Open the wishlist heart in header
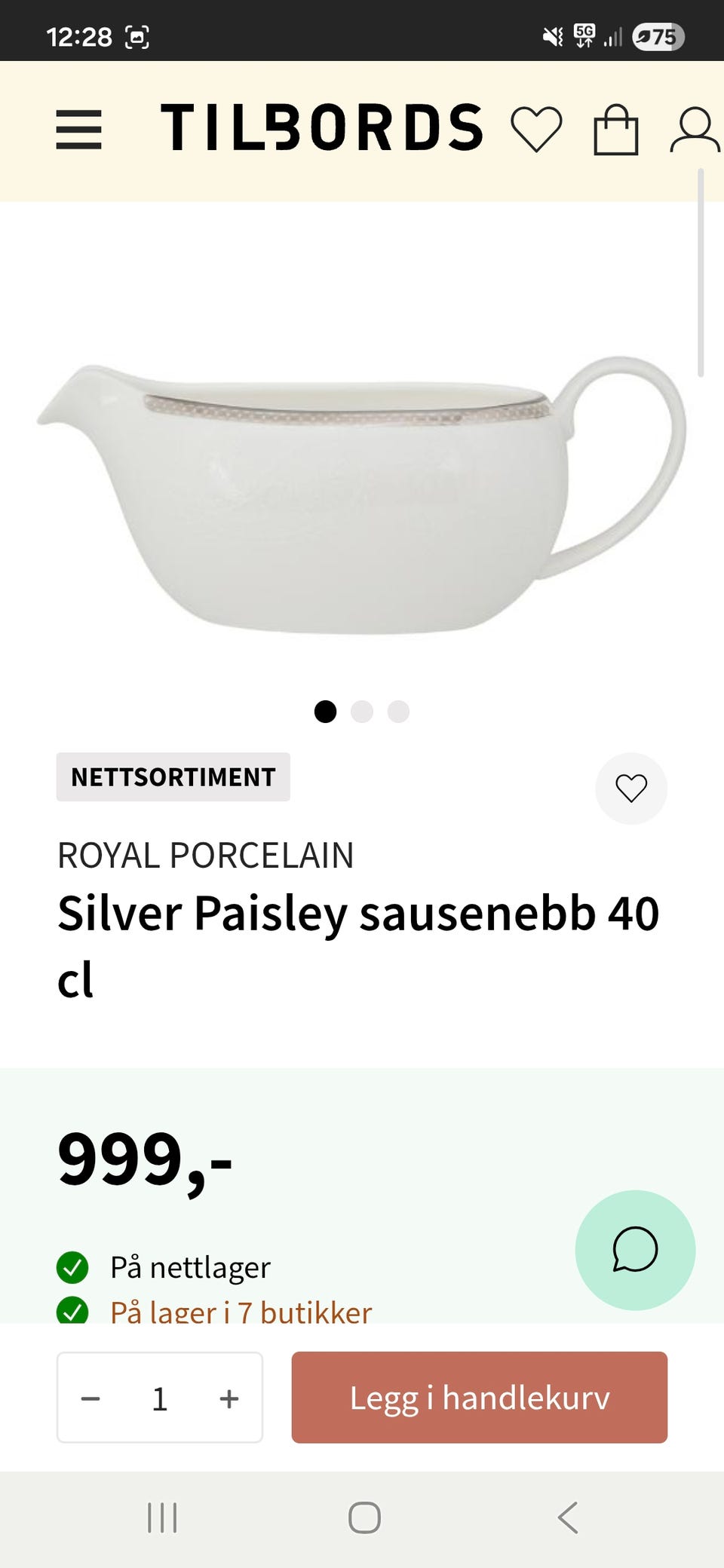The width and height of the screenshot is (724, 1568). [536, 129]
